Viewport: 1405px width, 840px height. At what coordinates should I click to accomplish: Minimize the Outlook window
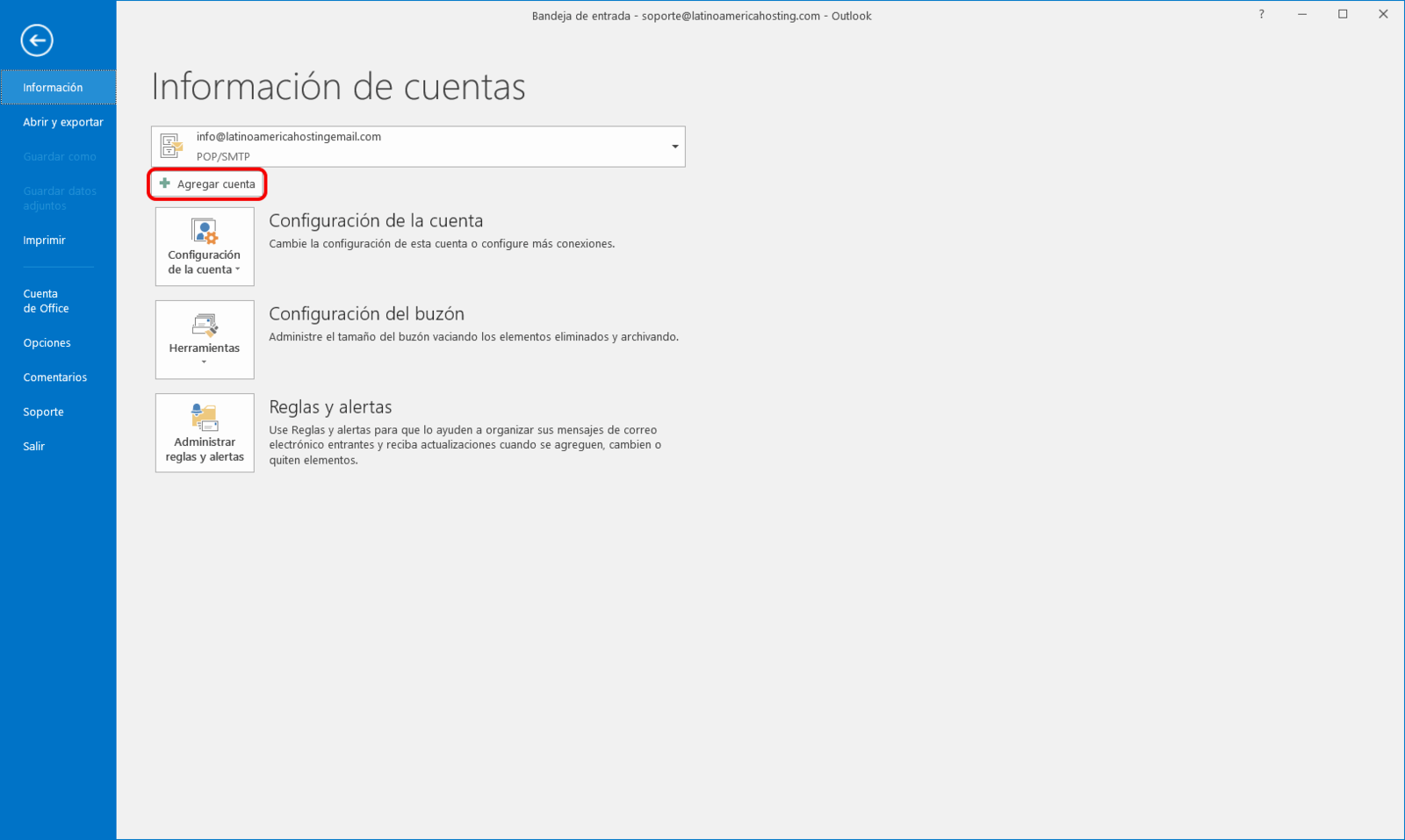click(1302, 14)
